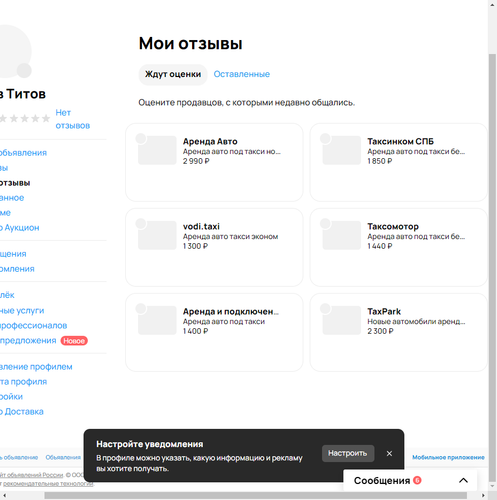Open the Аренда и подключен... seller title
497x500 pixels.
(x=231, y=311)
